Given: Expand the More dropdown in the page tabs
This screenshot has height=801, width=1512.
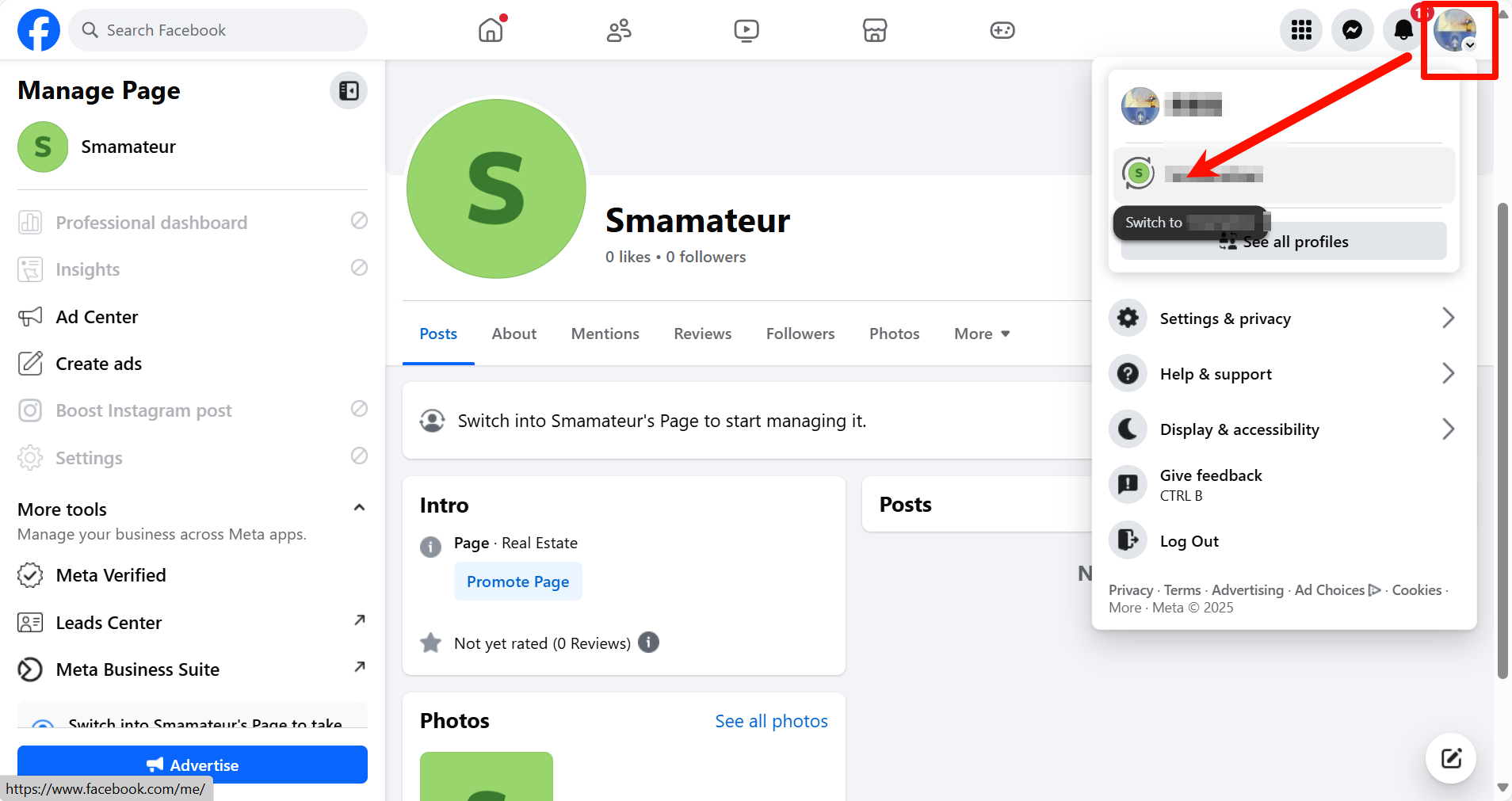Looking at the screenshot, I should 982,334.
